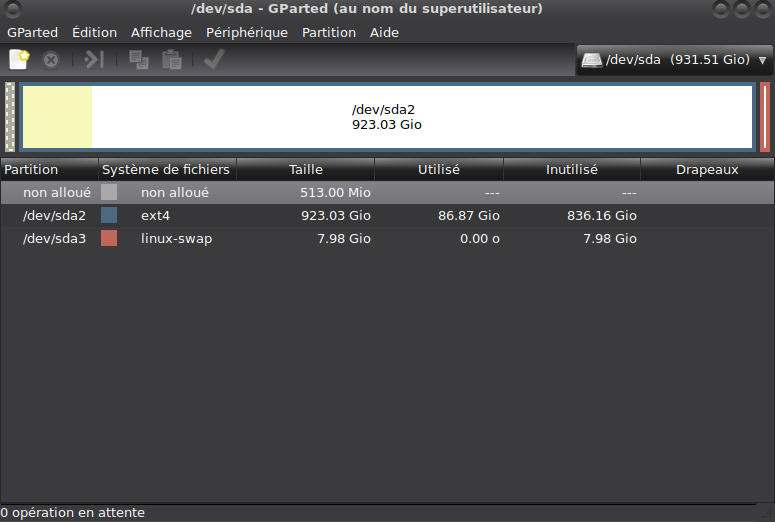The height and width of the screenshot is (522, 775).
Task: Click the blue ext4 color swatch
Action: point(109,215)
